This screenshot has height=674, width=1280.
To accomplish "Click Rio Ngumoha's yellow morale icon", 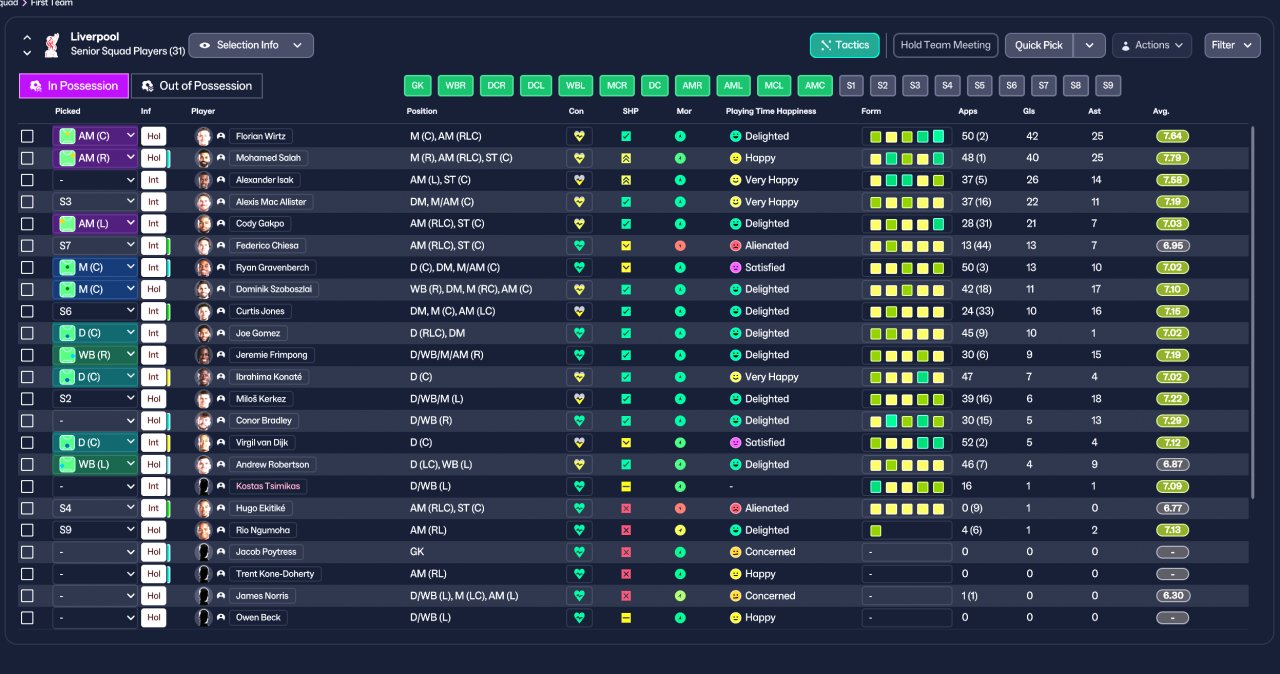I will click(x=680, y=530).
